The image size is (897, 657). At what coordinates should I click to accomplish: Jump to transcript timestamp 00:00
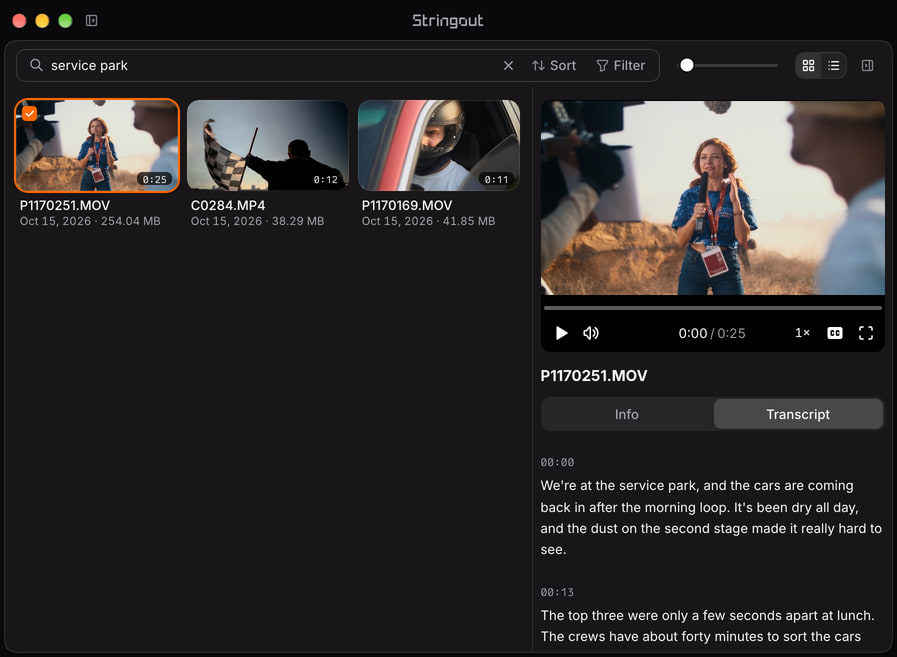[x=557, y=462]
